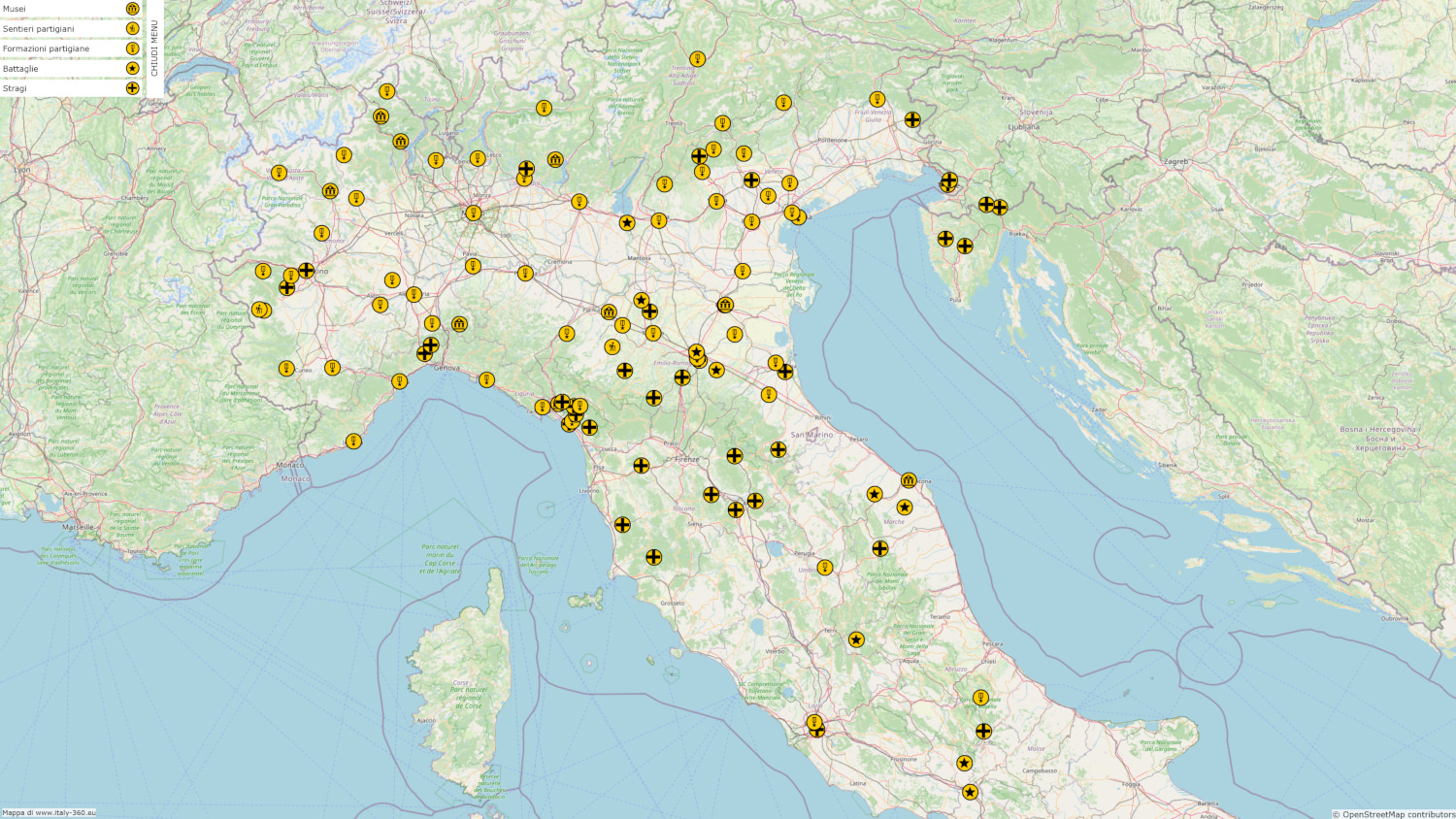1456x819 pixels.
Task: Open the massacre cross marker near Gorizia
Action: point(912,119)
